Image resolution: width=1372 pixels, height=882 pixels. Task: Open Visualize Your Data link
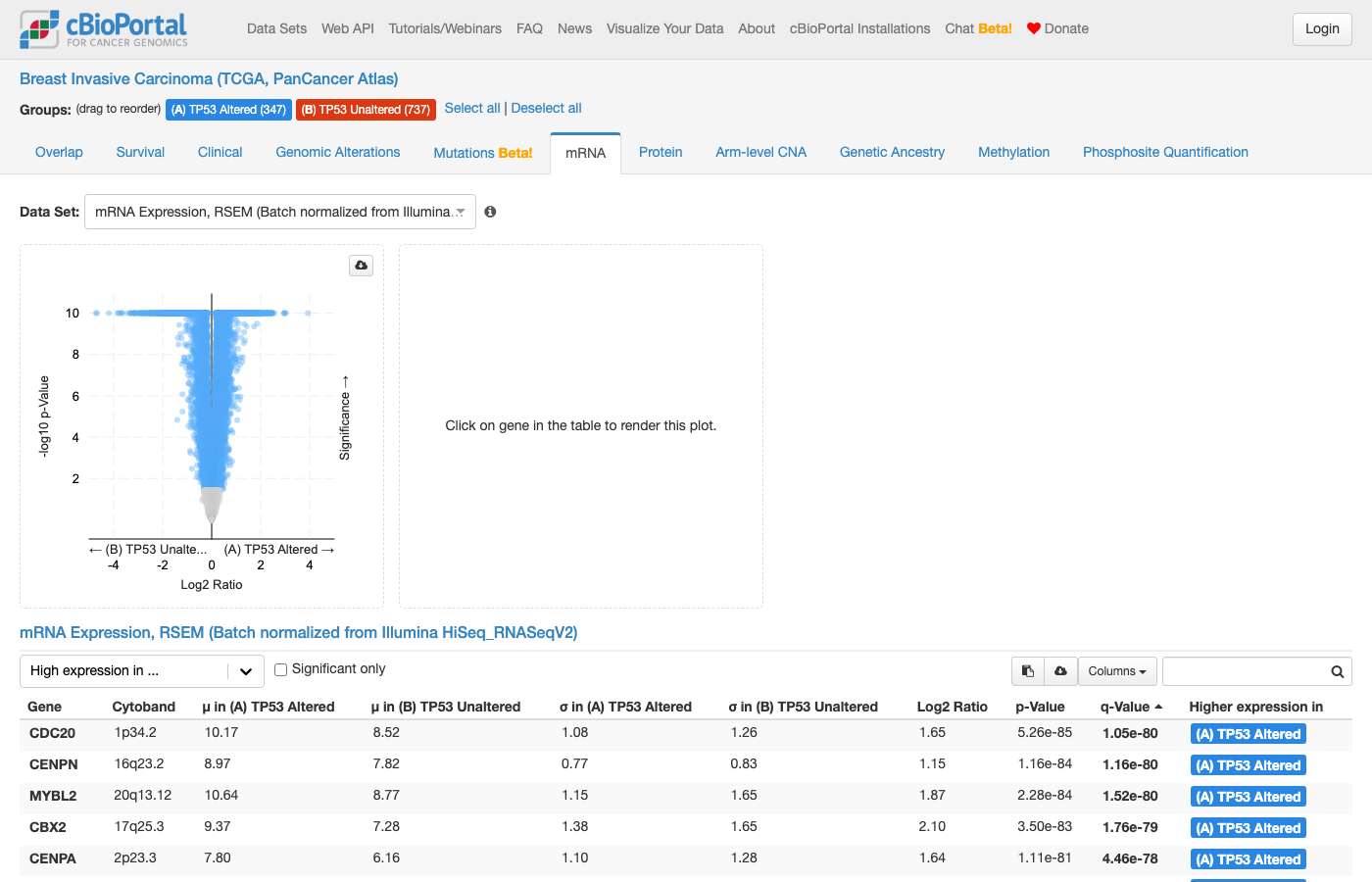[x=664, y=28]
